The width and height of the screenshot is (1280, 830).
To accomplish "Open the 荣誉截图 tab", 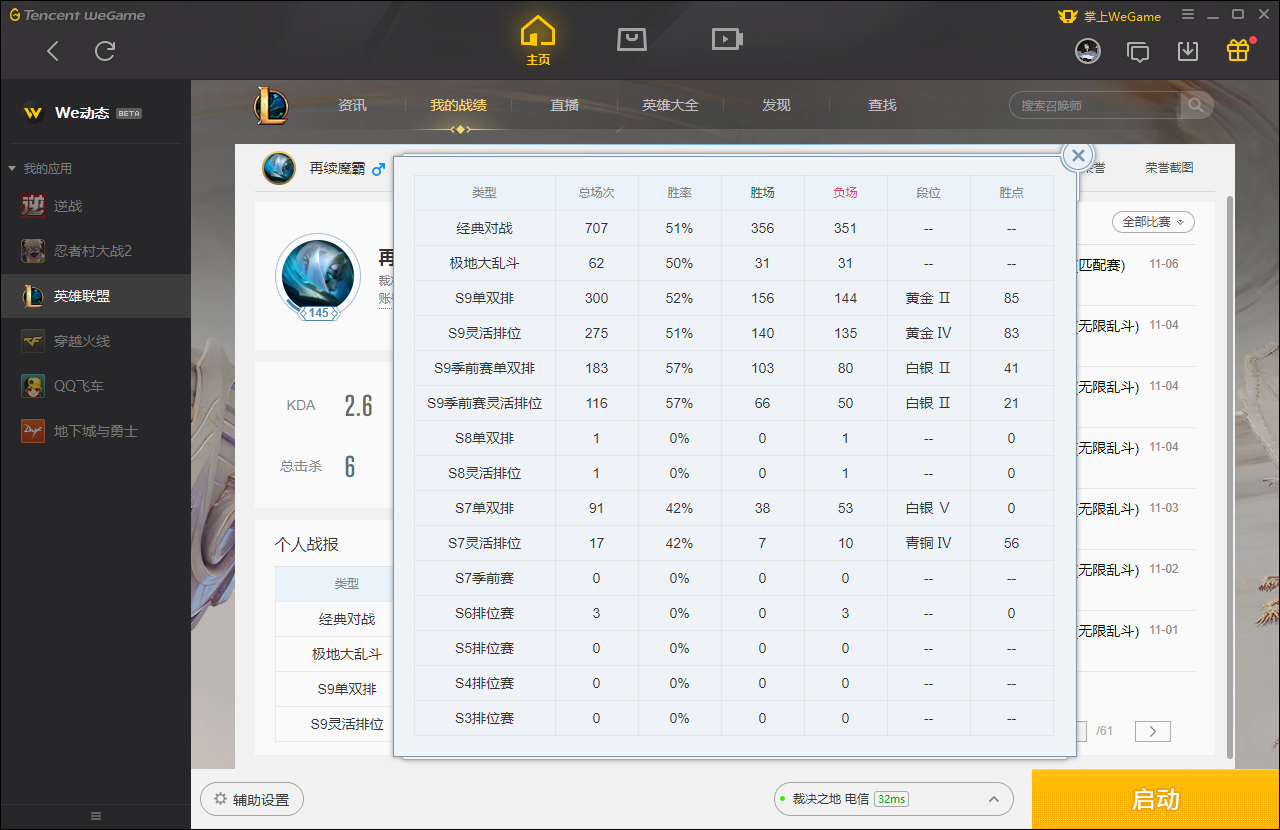I will click(x=1169, y=168).
